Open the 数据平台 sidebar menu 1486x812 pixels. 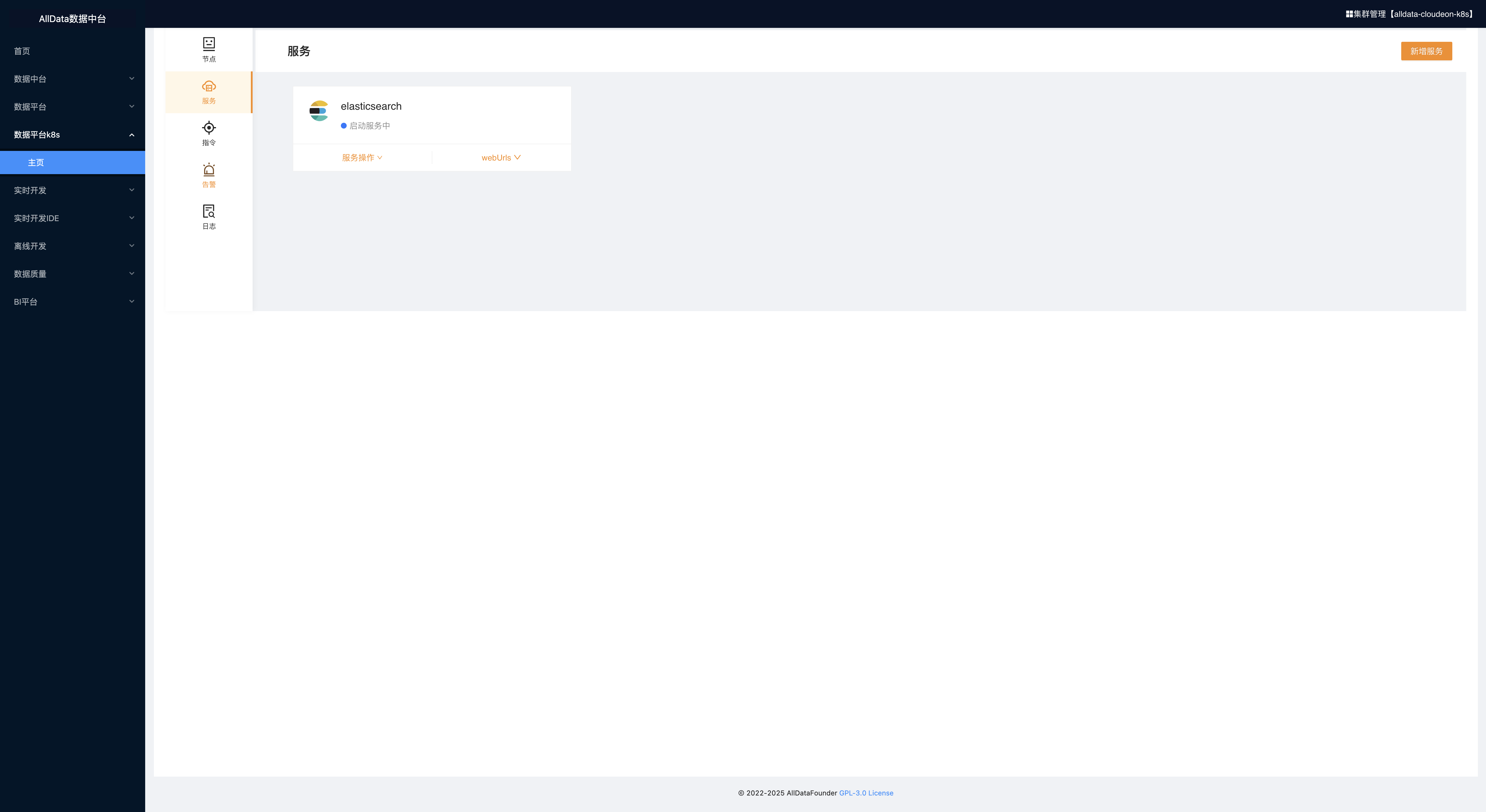coord(73,107)
